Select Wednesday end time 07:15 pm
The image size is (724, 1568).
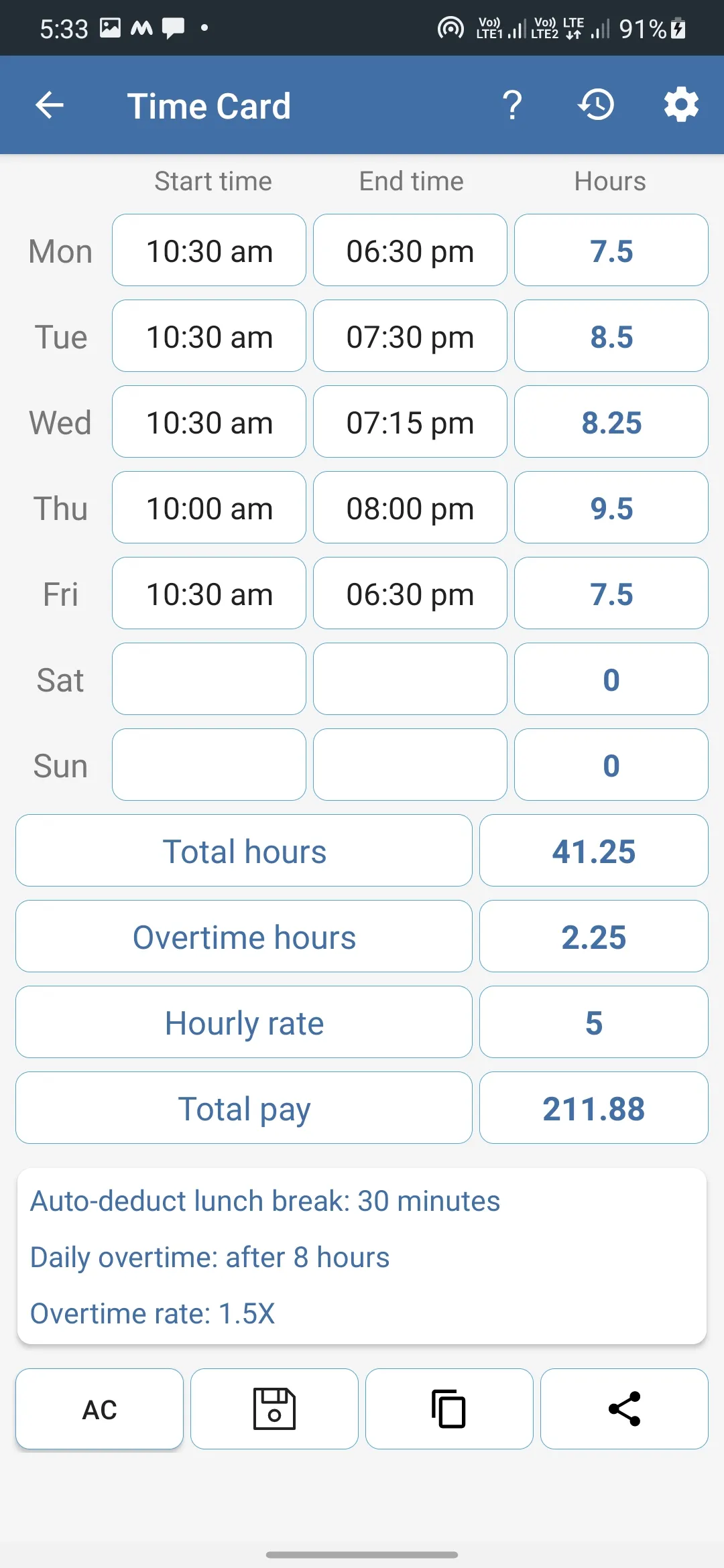coord(410,421)
